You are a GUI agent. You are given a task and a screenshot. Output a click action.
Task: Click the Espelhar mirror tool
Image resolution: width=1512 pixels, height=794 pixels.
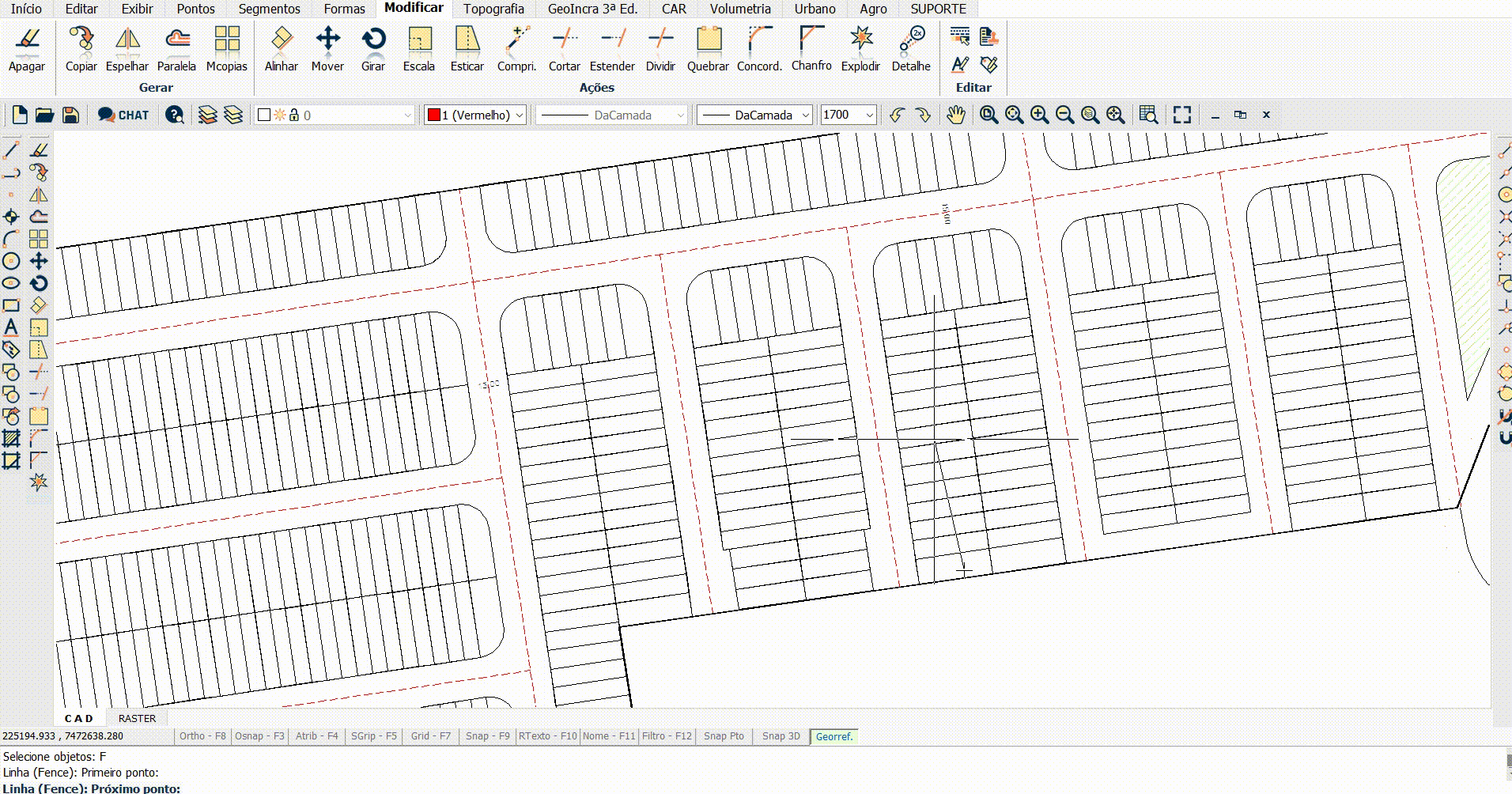pyautogui.click(x=127, y=49)
